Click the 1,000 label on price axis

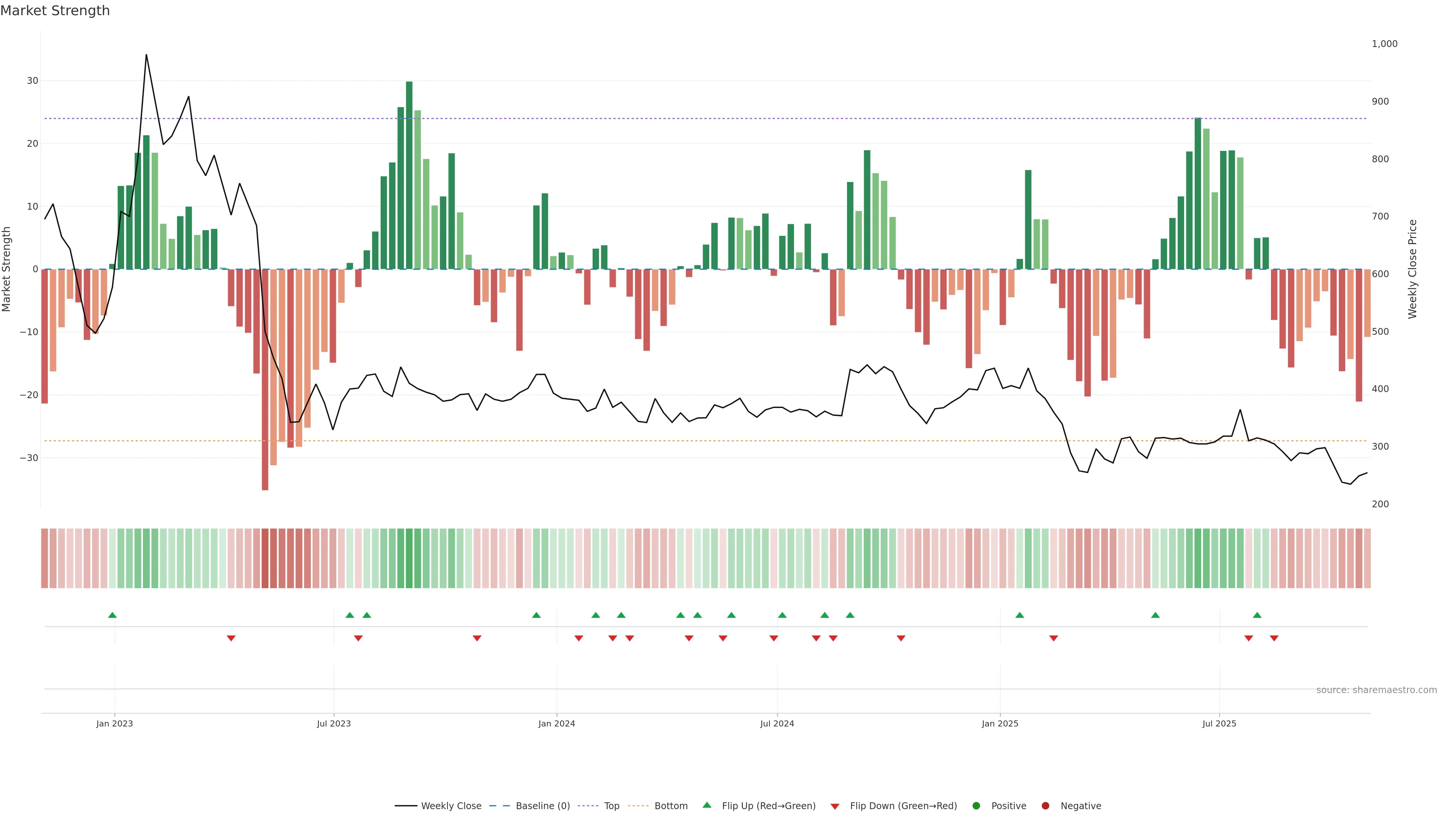coord(1384,44)
